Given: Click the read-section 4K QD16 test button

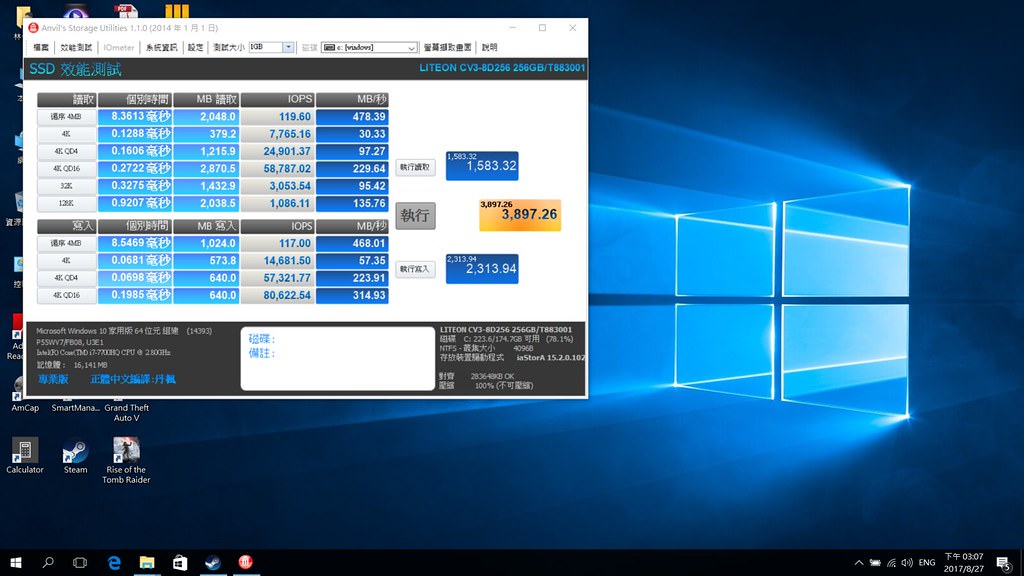Looking at the screenshot, I should pyautogui.click(x=67, y=168).
